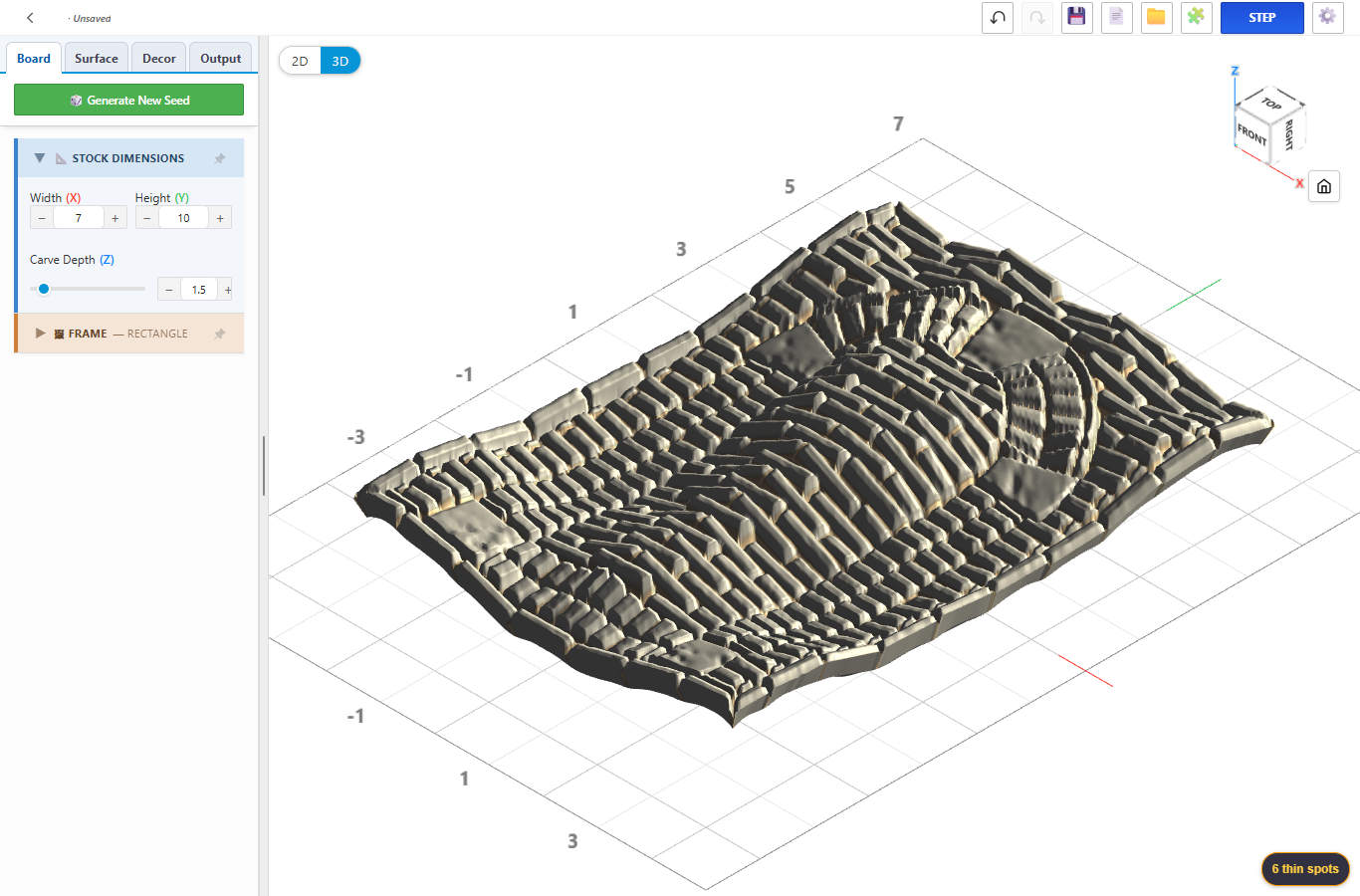Viewport: 1360px width, 896px height.
Task: Expand the Frame Rectangle section
Action: click(40, 334)
